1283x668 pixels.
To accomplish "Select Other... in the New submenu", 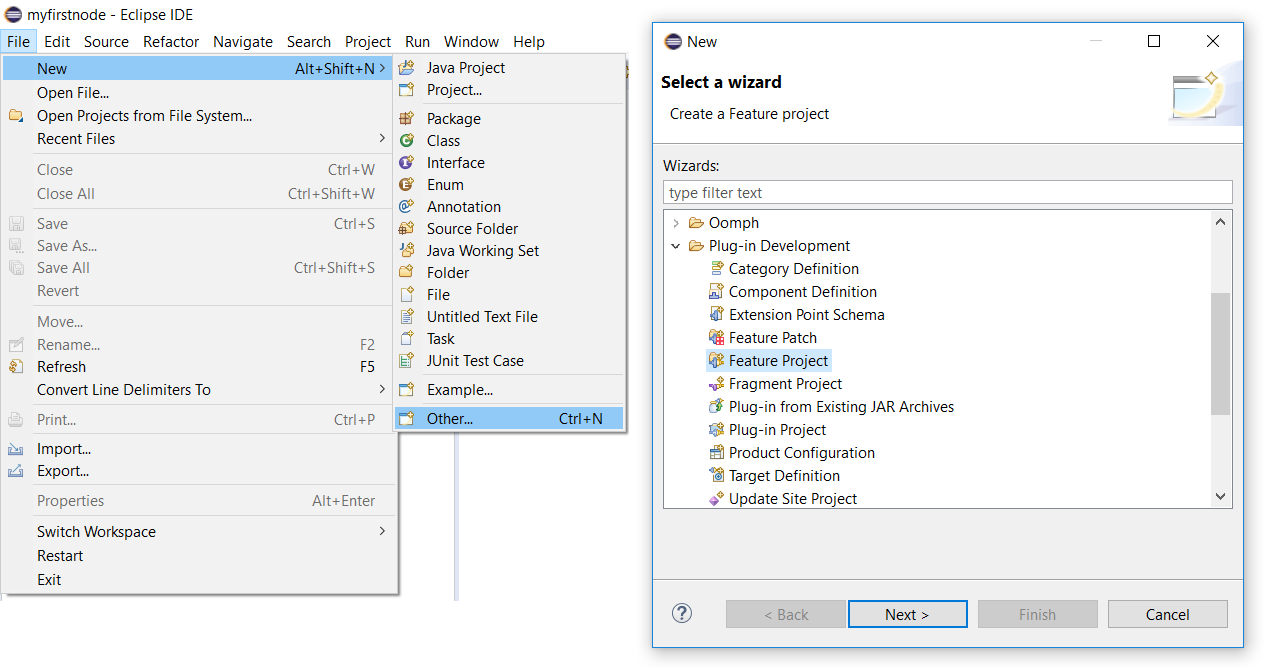I will pyautogui.click(x=509, y=419).
